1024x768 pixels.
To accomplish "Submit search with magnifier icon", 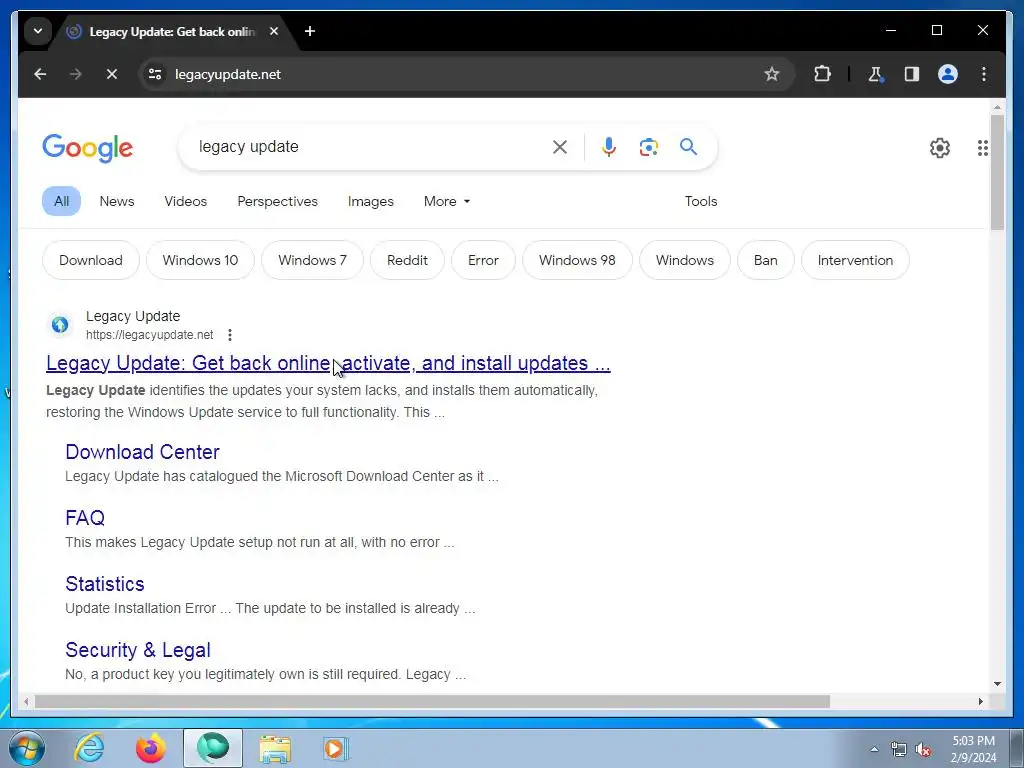I will click(688, 147).
